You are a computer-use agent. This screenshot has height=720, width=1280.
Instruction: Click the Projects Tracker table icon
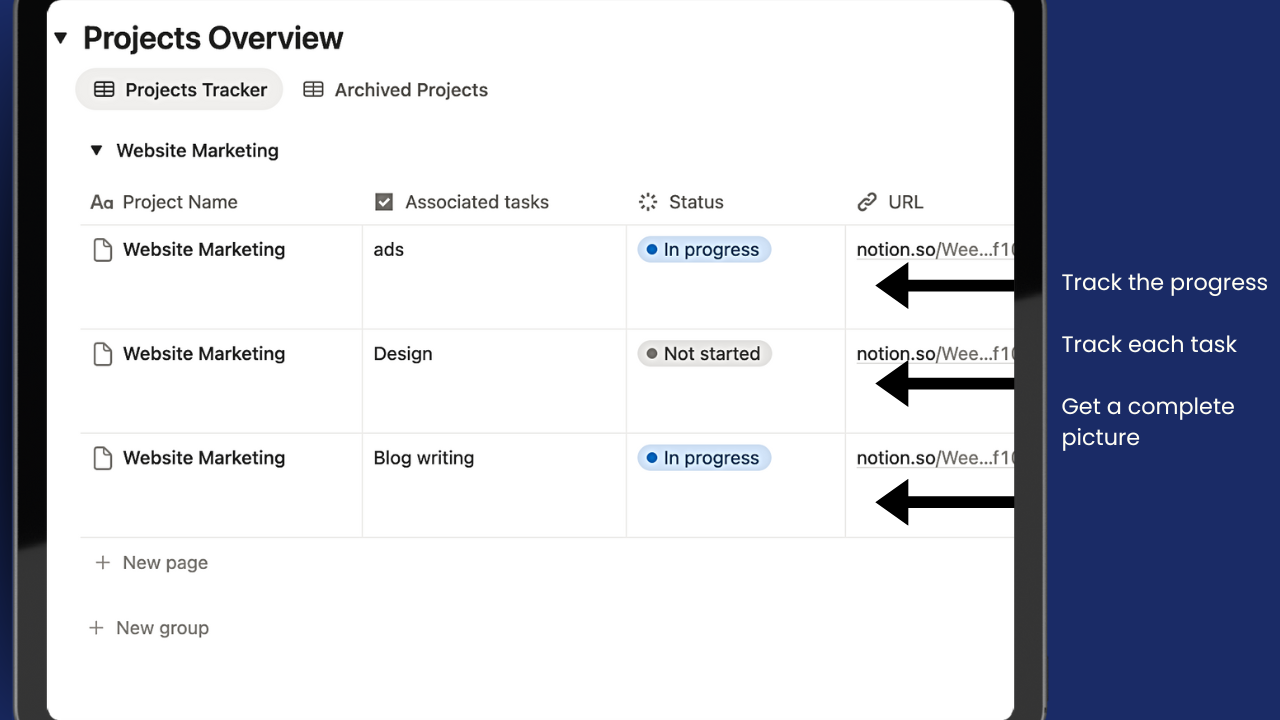pyautogui.click(x=104, y=90)
